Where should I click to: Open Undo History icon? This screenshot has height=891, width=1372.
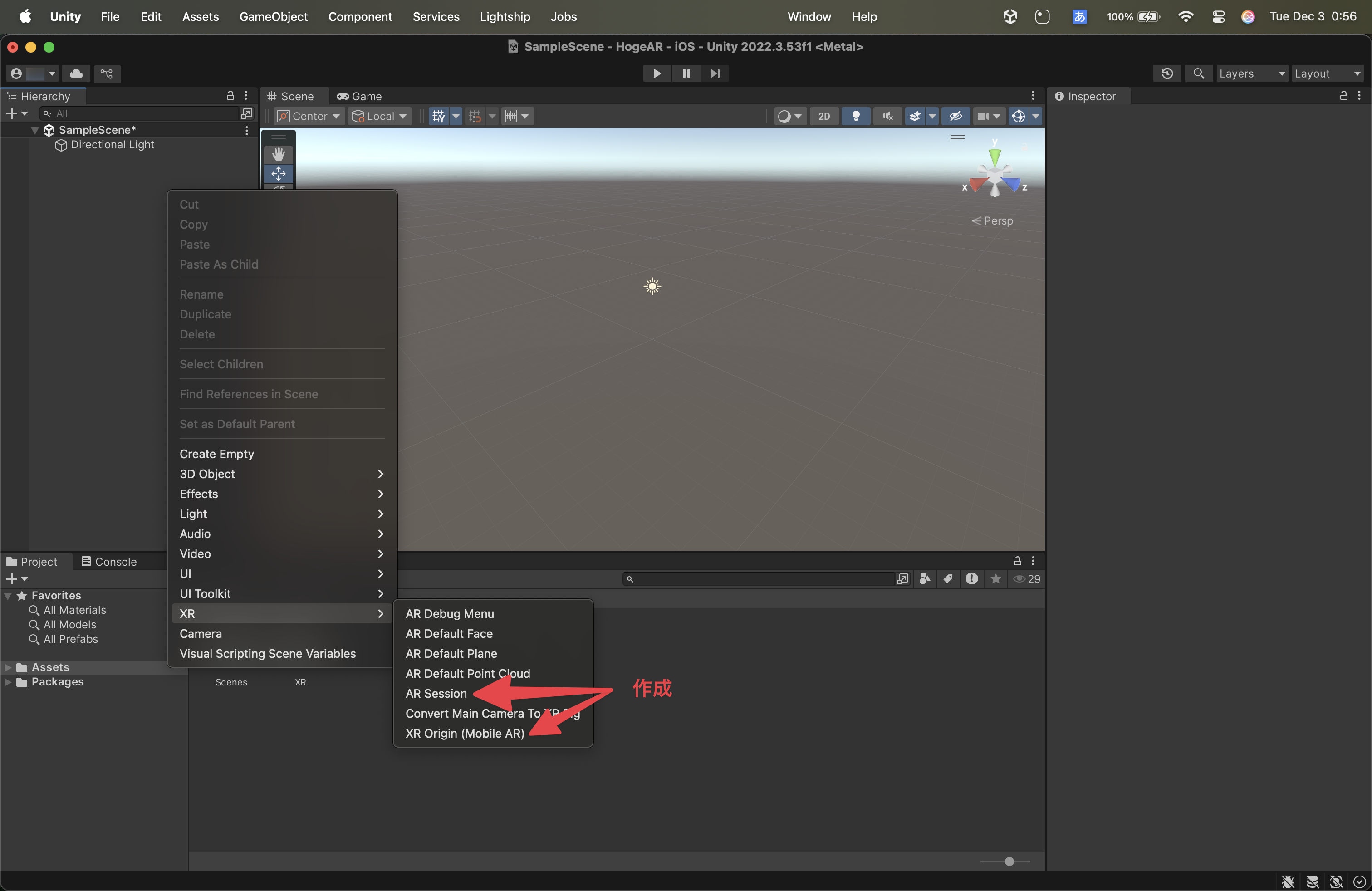1167,73
